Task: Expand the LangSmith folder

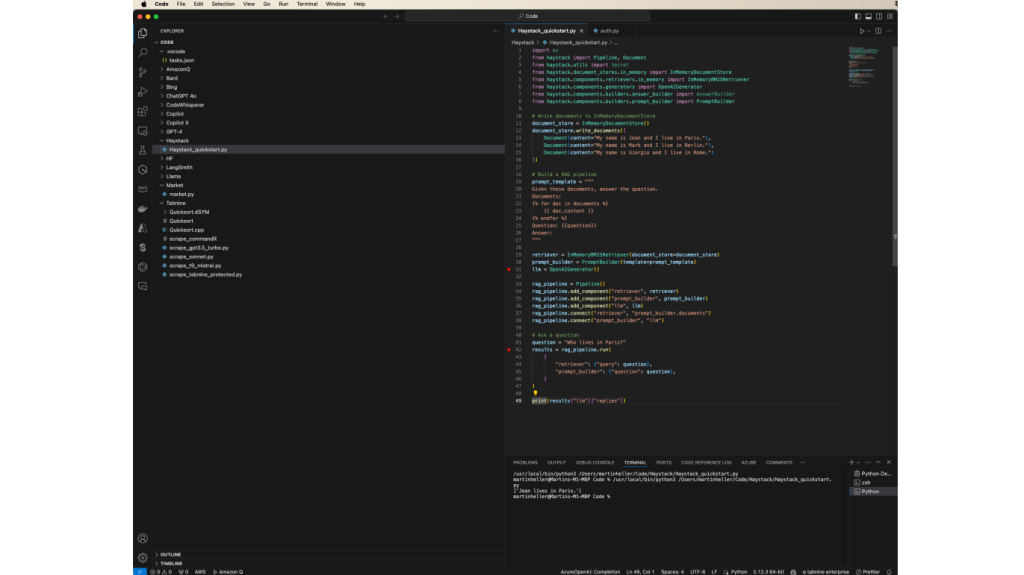Action: (x=179, y=167)
